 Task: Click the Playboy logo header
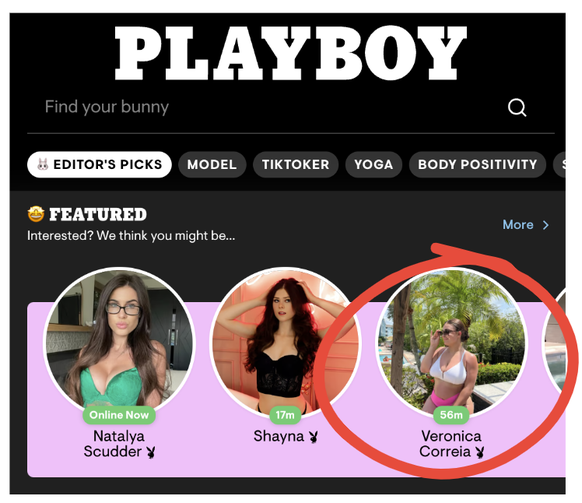point(291,53)
